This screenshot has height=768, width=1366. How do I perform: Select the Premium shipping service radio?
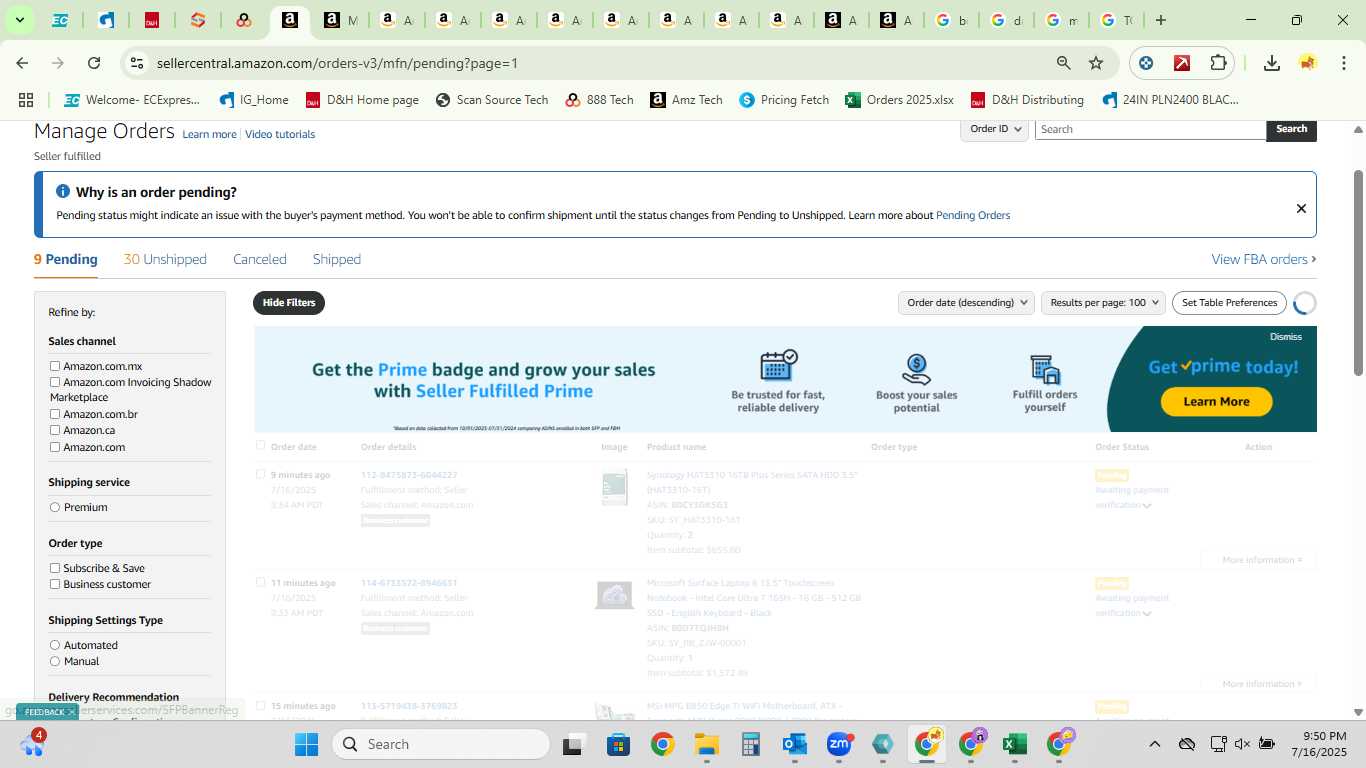(55, 507)
